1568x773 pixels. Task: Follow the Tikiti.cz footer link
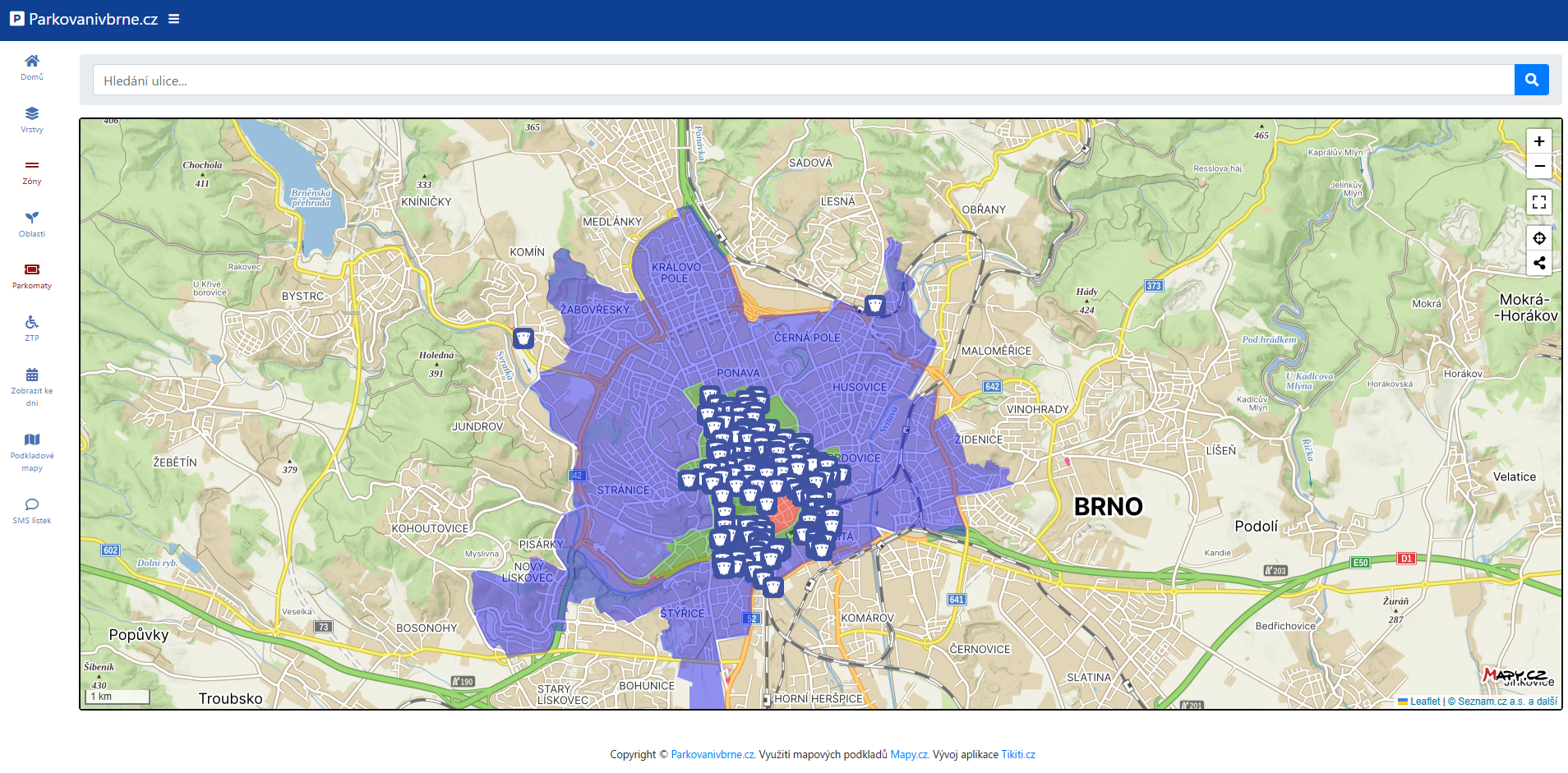1018,754
